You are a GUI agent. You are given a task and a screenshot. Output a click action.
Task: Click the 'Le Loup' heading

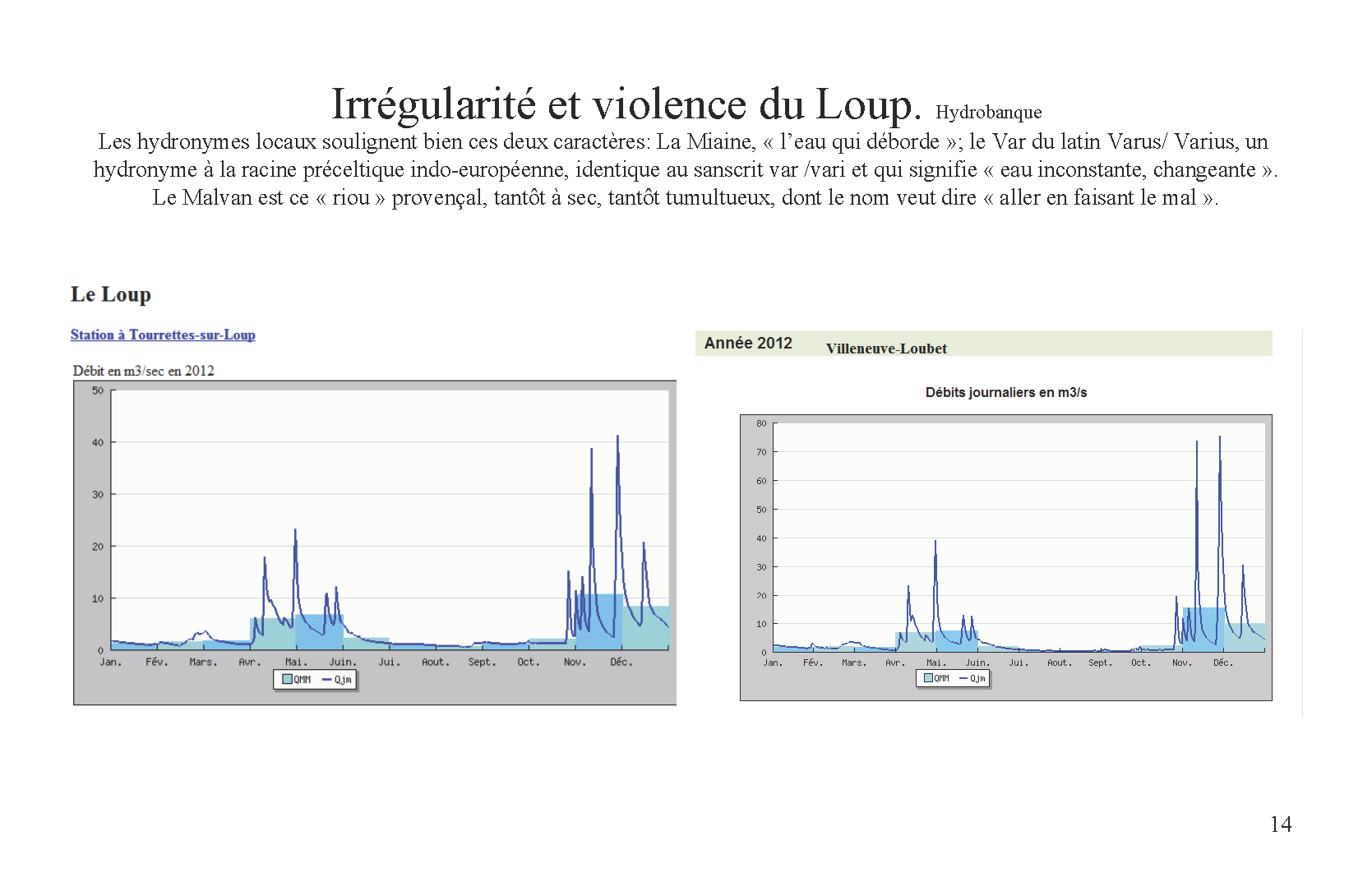pos(111,294)
